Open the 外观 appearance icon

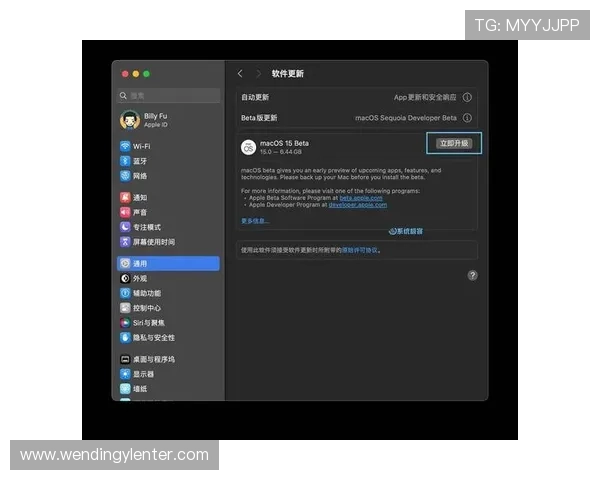tap(125, 278)
